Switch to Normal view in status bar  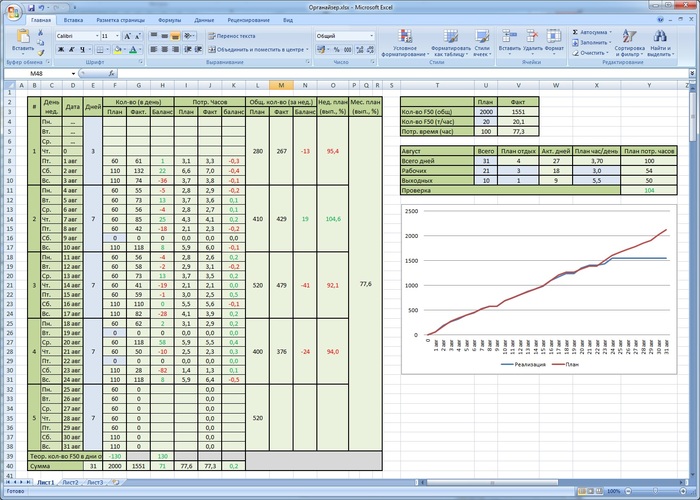click(583, 491)
